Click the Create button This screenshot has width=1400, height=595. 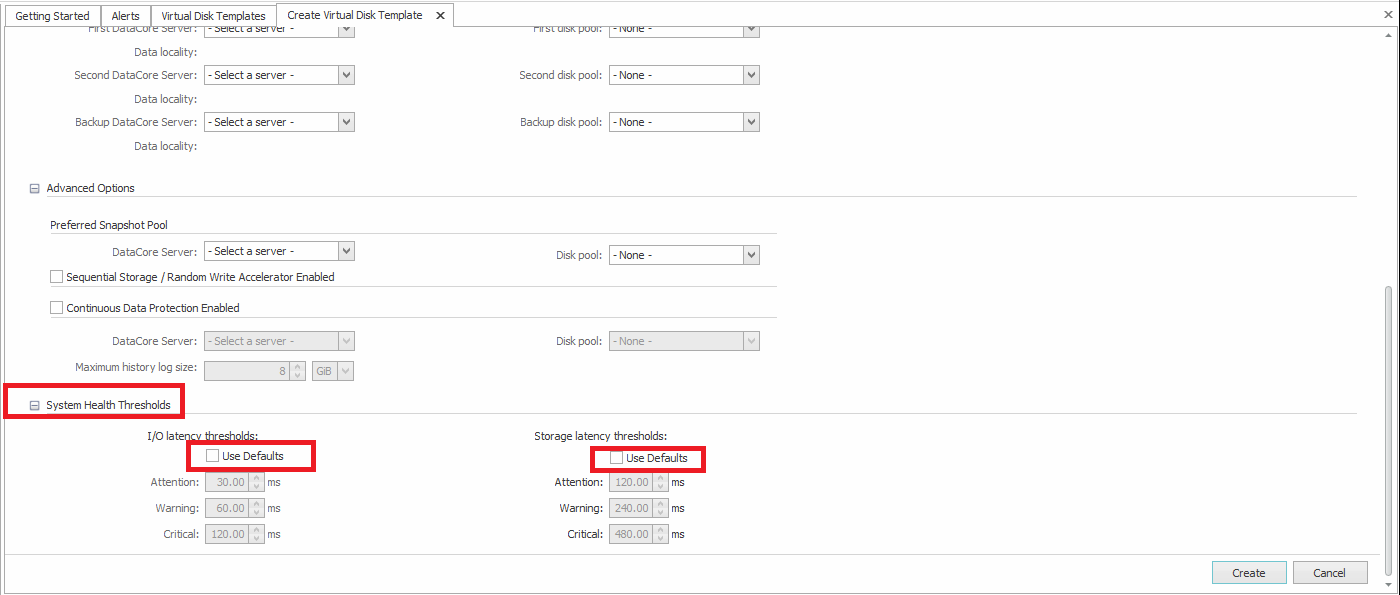1248,573
